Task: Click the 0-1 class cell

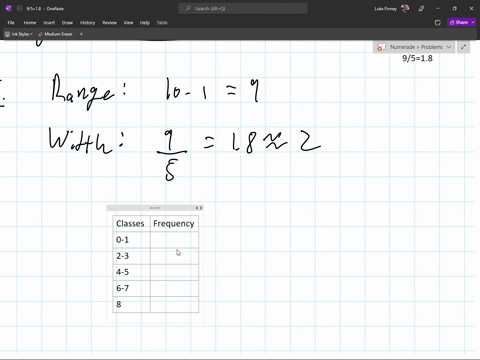Action: [131, 240]
